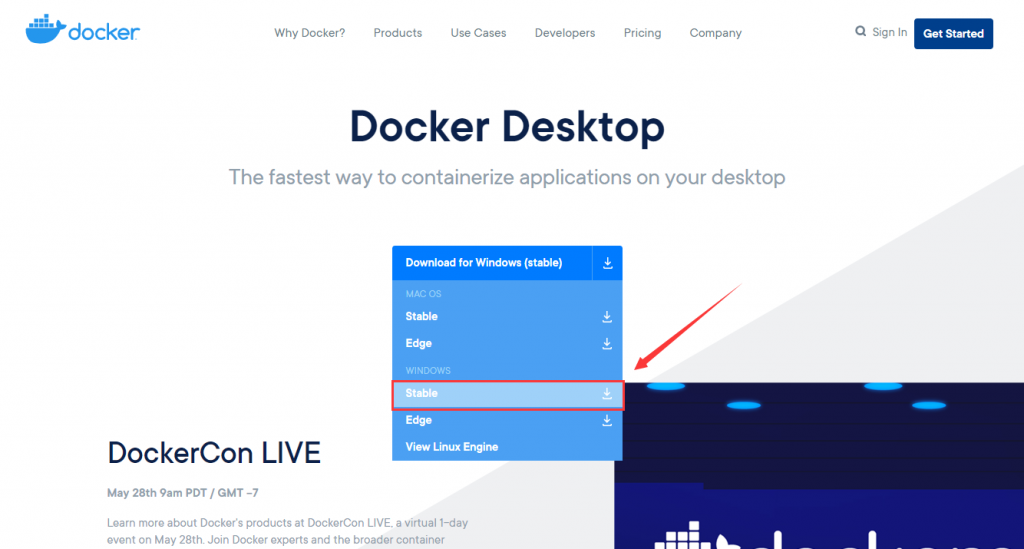Open the Use Cases menu
Image resolution: width=1024 pixels, height=549 pixels.
478,33
